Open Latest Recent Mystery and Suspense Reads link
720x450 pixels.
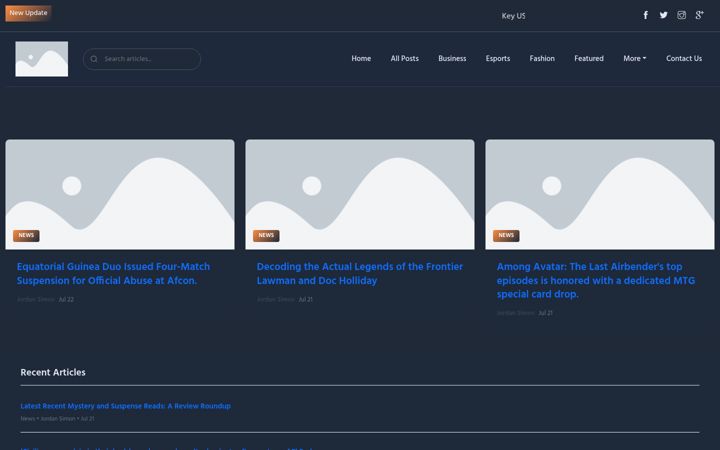pyautogui.click(x=125, y=406)
